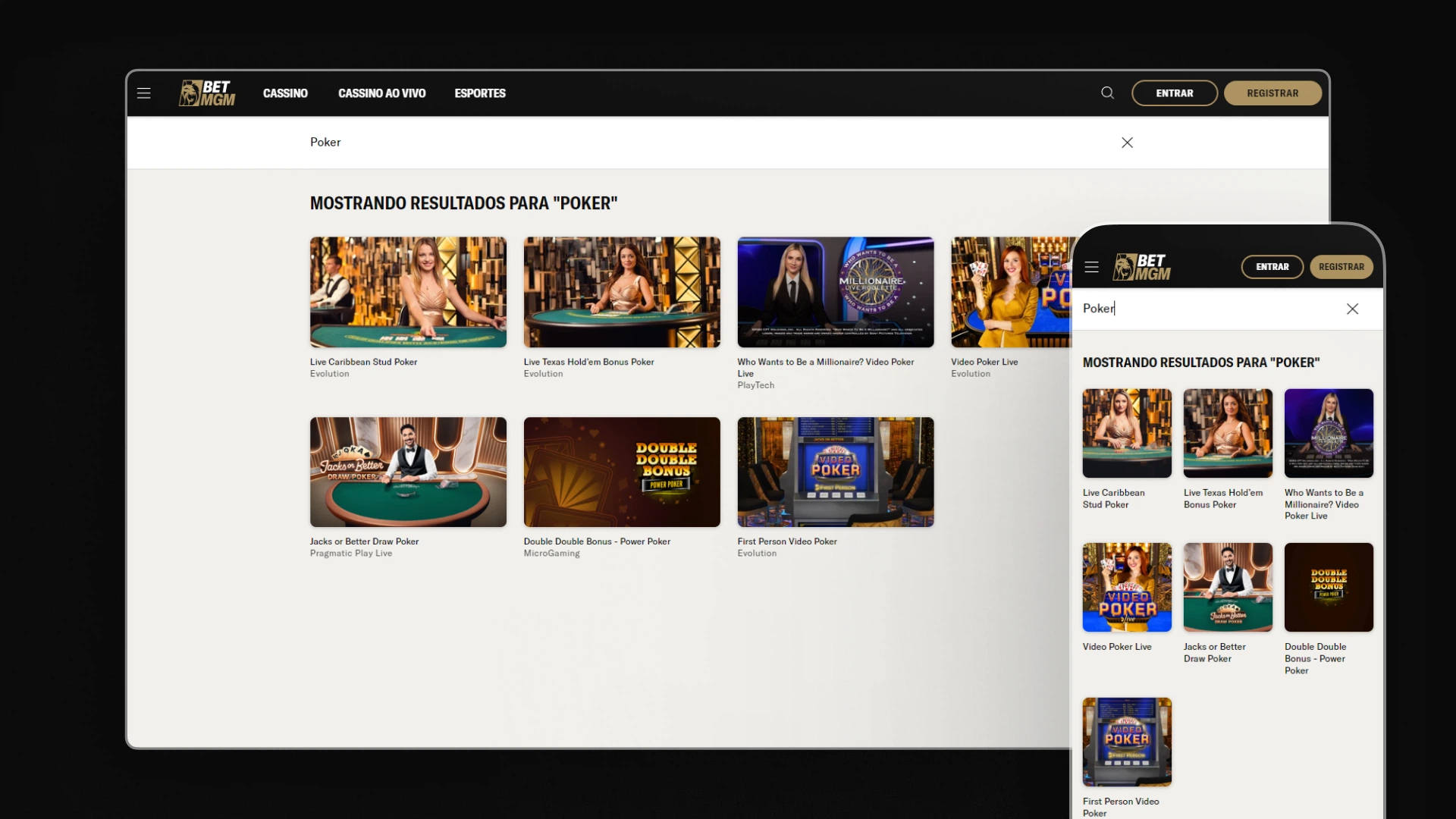The width and height of the screenshot is (1456, 819).
Task: Click mobile 'First Person Video Poker' title
Action: 1121,807
